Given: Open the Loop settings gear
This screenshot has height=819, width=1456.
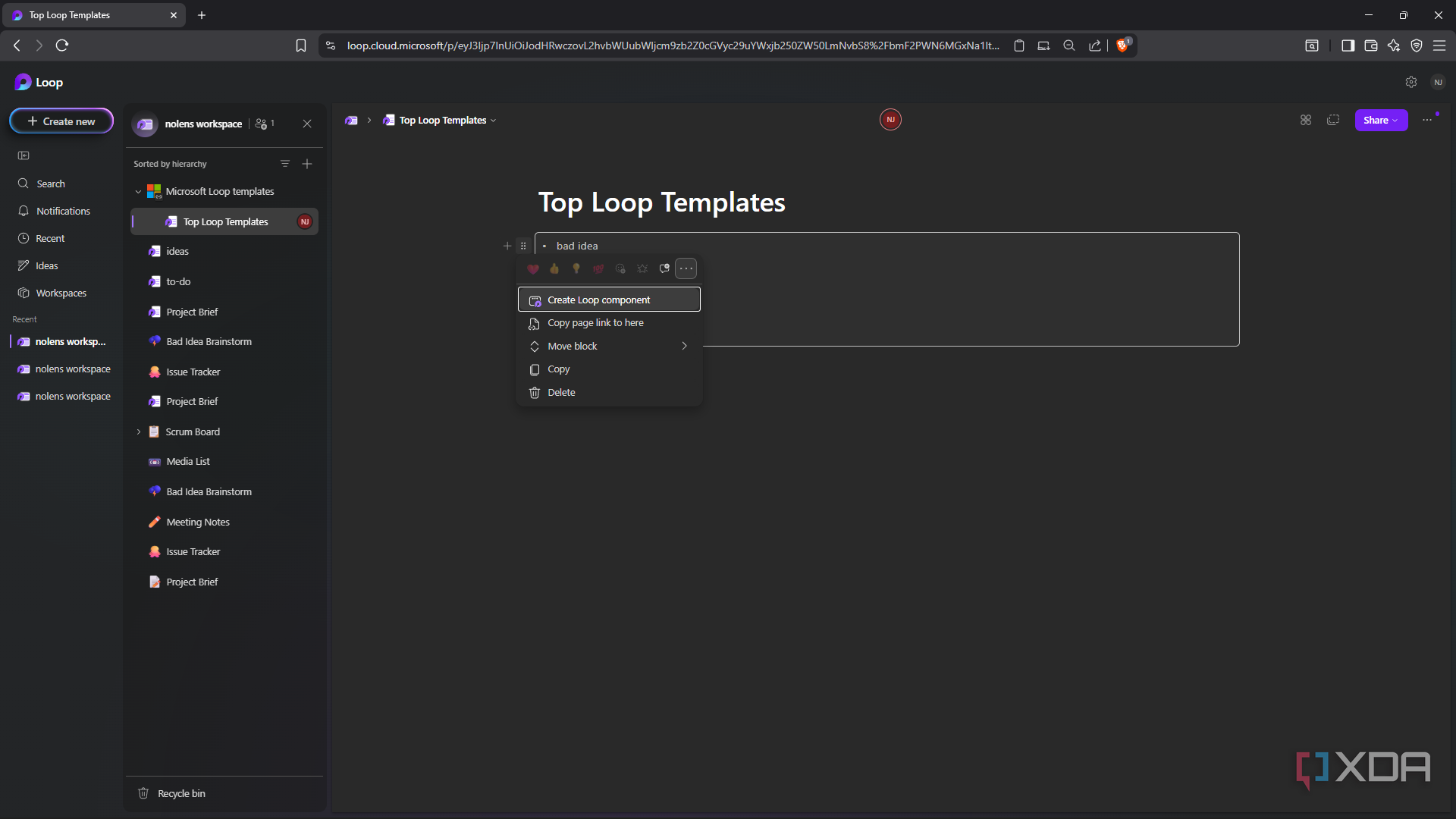Looking at the screenshot, I should 1411,82.
